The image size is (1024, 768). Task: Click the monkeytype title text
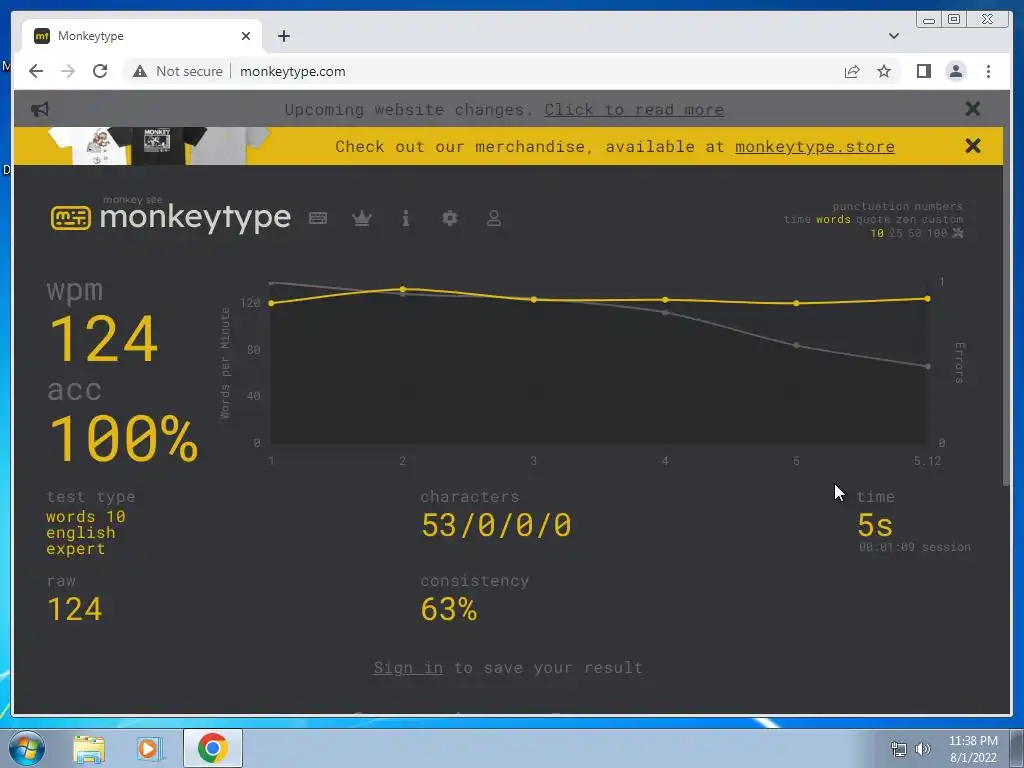195,217
